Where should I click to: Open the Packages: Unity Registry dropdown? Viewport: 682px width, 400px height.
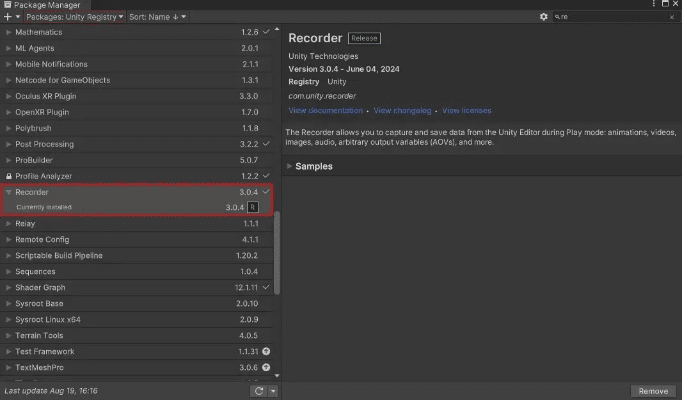point(76,17)
